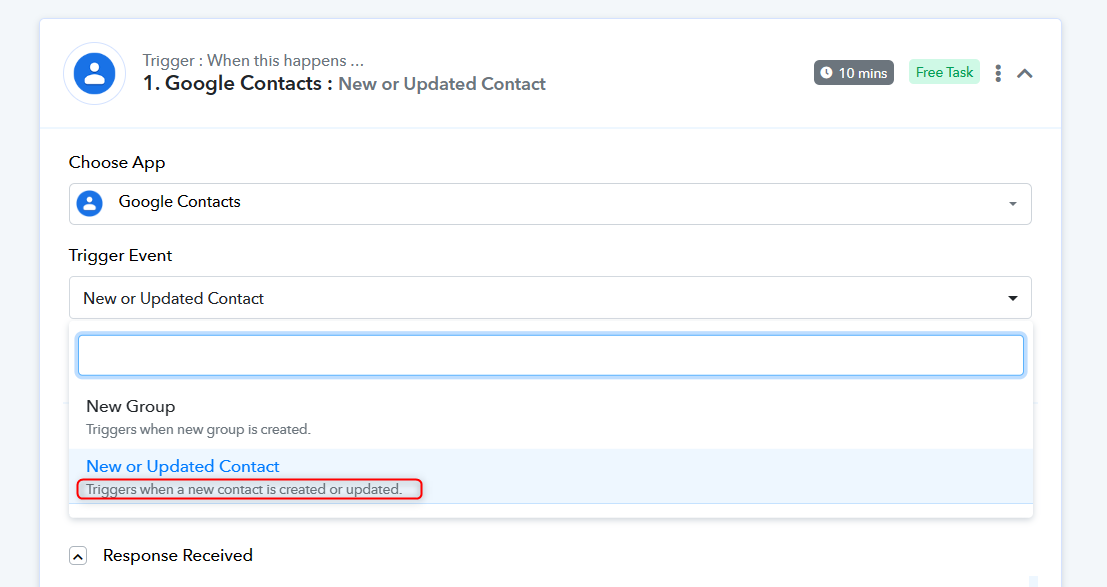Screen dimensions: 1107x587
Task: Click the New or Updated Contact selected value
Action: (x=173, y=298)
